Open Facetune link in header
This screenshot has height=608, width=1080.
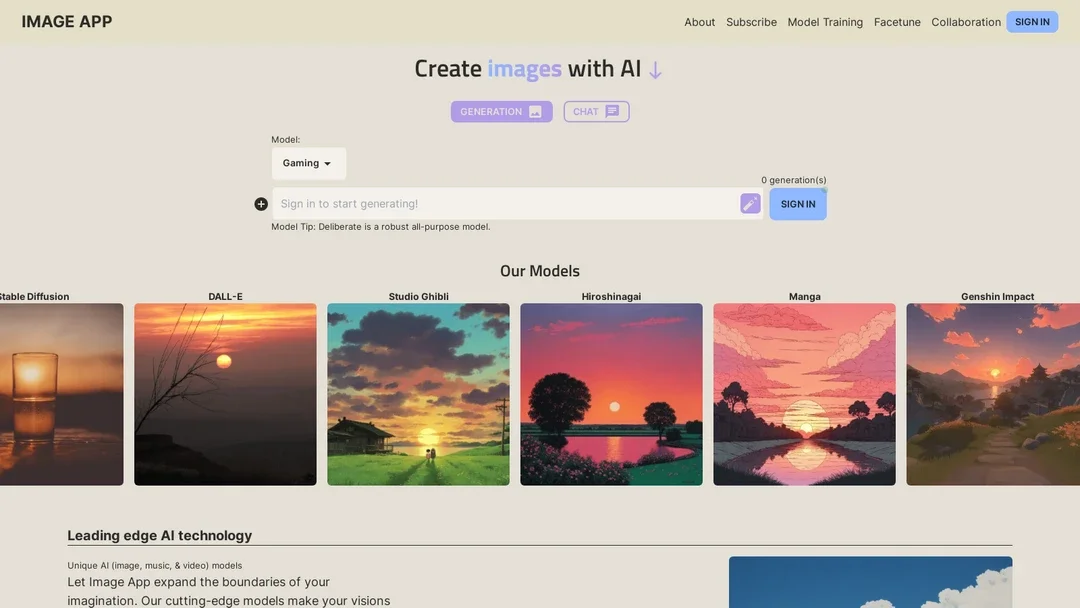point(897,22)
